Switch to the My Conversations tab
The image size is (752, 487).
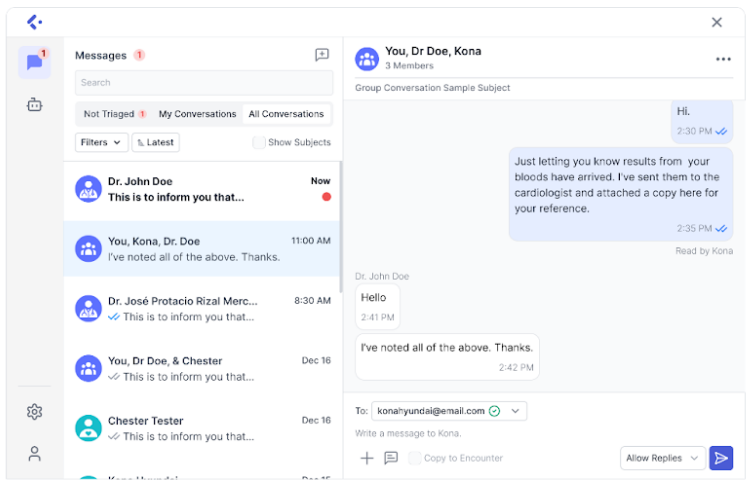[x=197, y=114]
